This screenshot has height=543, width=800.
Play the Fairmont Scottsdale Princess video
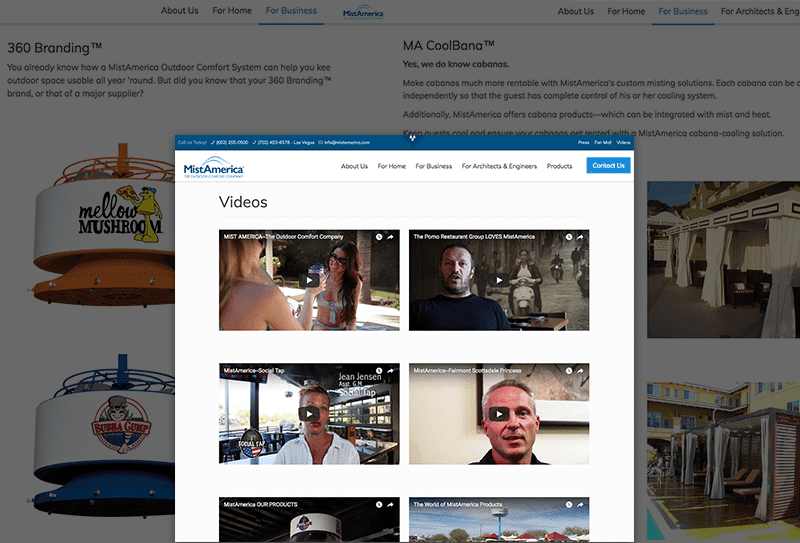[x=499, y=413]
